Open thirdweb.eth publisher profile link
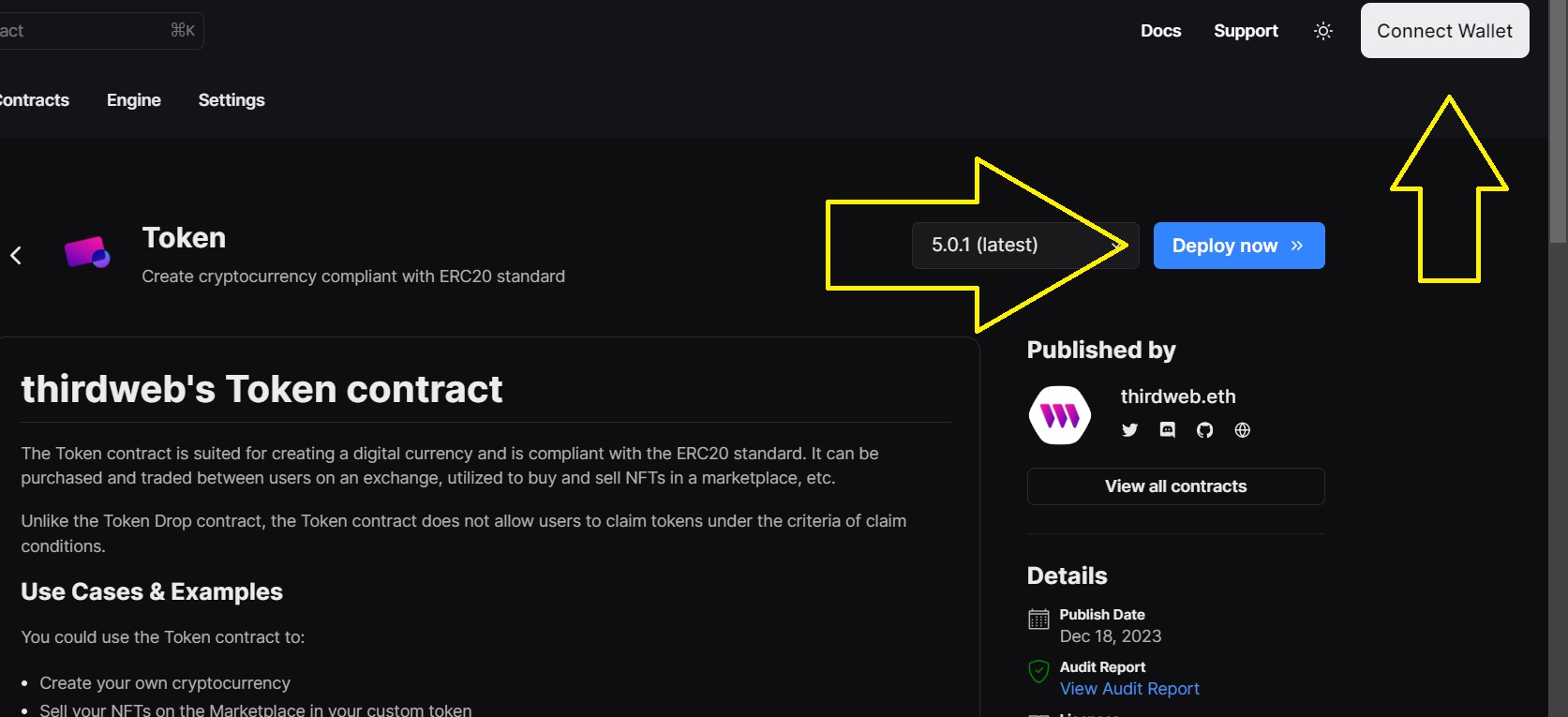Image resolution: width=1568 pixels, height=717 pixels. tap(1177, 396)
